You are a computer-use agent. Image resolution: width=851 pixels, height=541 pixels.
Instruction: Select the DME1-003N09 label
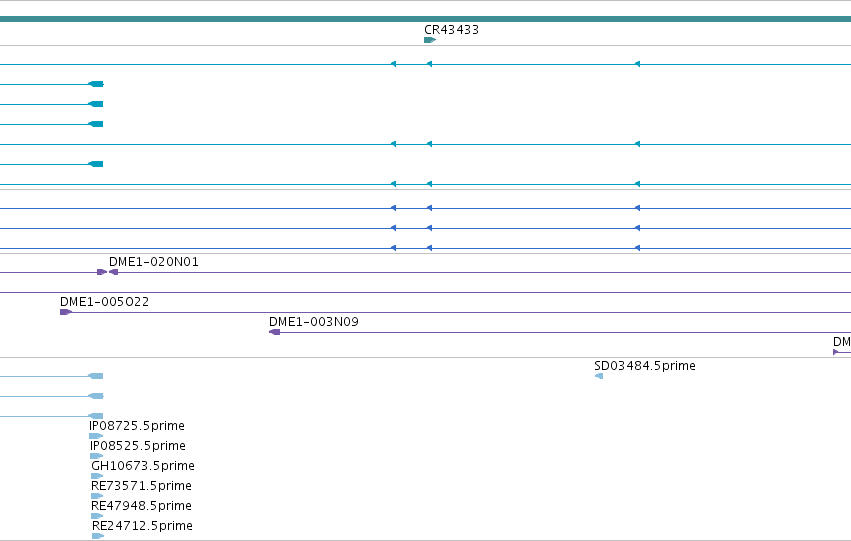[x=314, y=322]
